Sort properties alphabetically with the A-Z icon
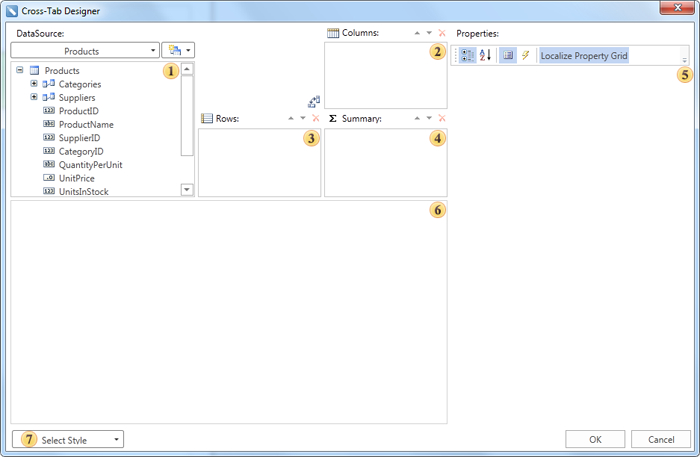 click(x=485, y=56)
